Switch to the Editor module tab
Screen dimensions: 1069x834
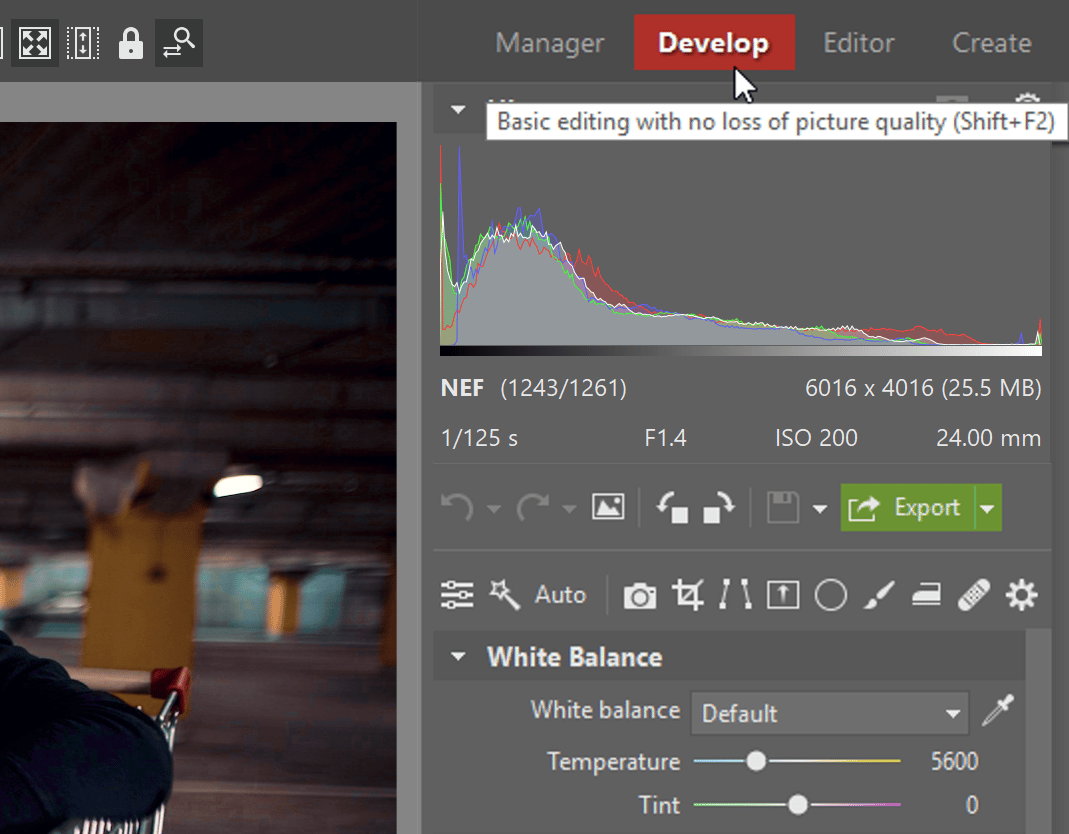click(x=858, y=43)
